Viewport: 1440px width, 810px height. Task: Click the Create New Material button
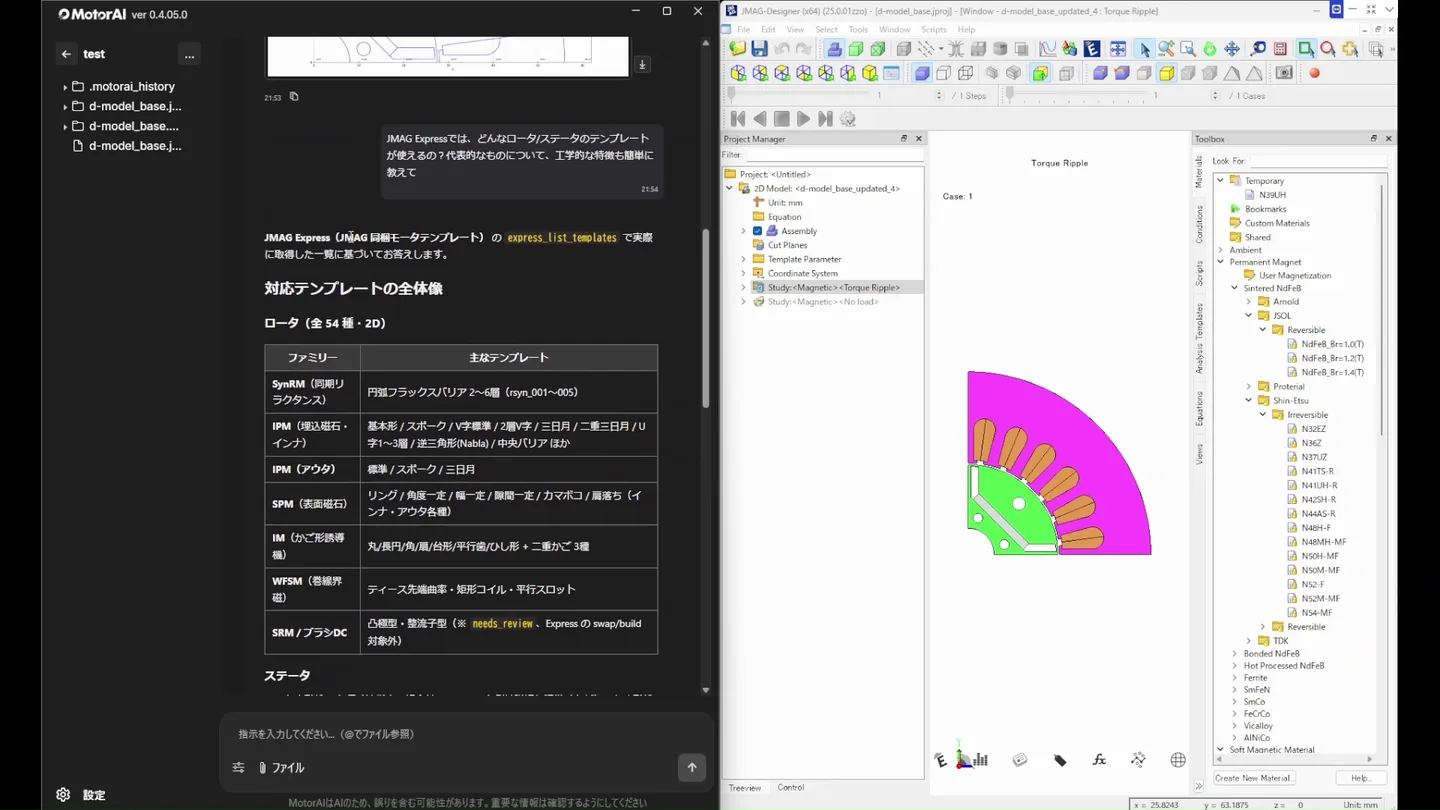1254,778
